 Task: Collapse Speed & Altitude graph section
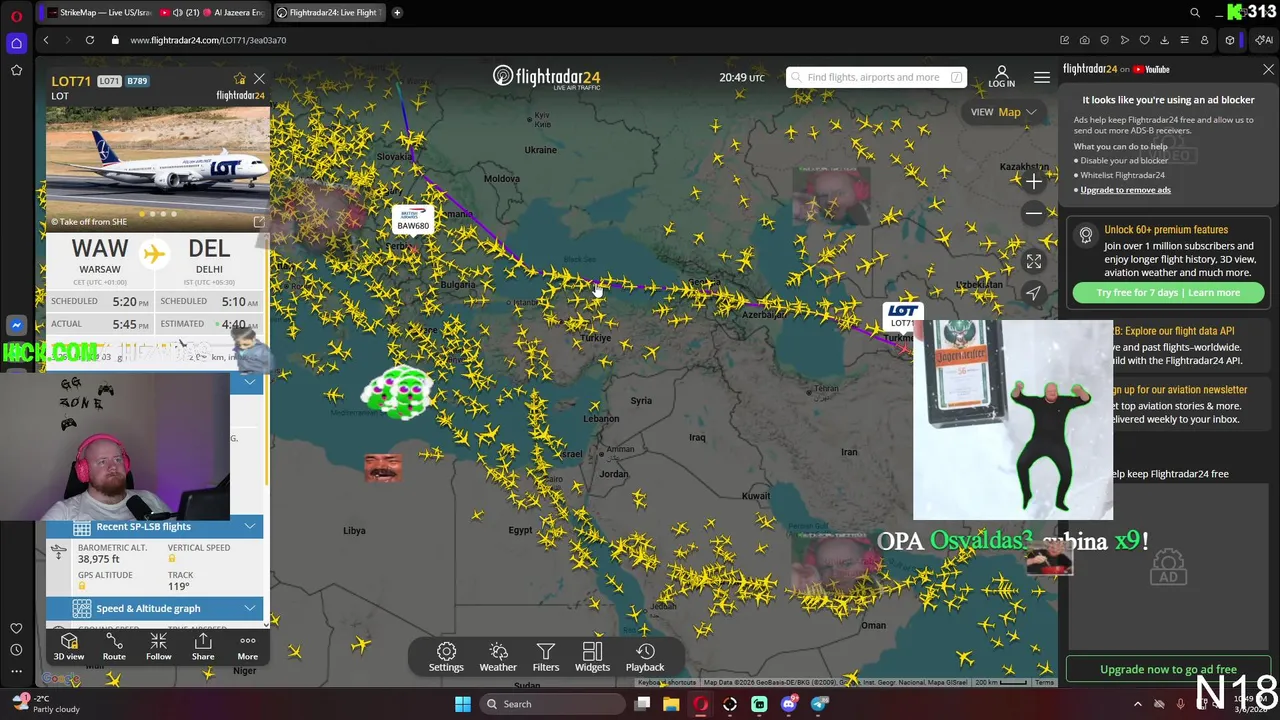[250, 608]
